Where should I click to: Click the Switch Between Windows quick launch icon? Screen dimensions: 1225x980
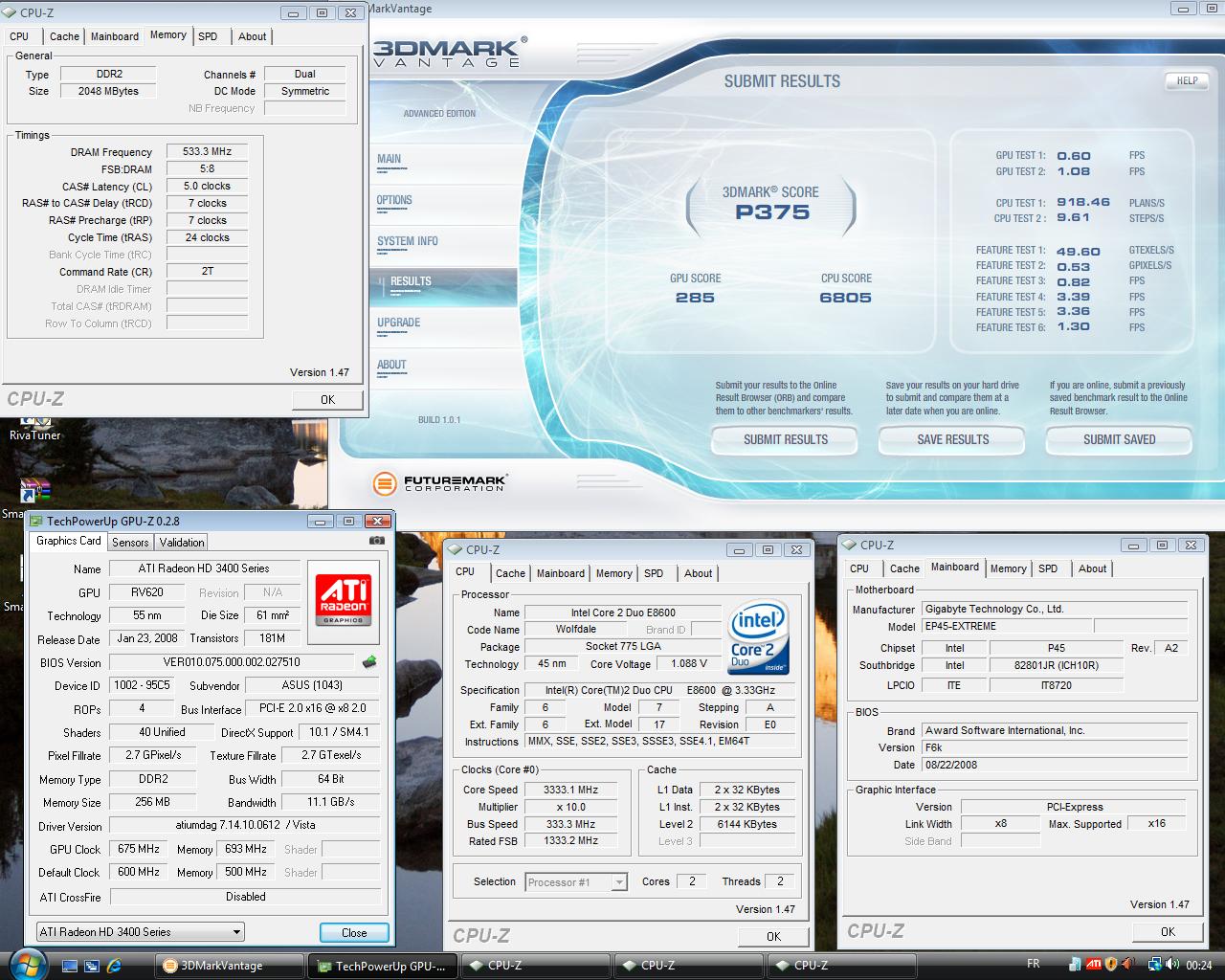tap(94, 966)
